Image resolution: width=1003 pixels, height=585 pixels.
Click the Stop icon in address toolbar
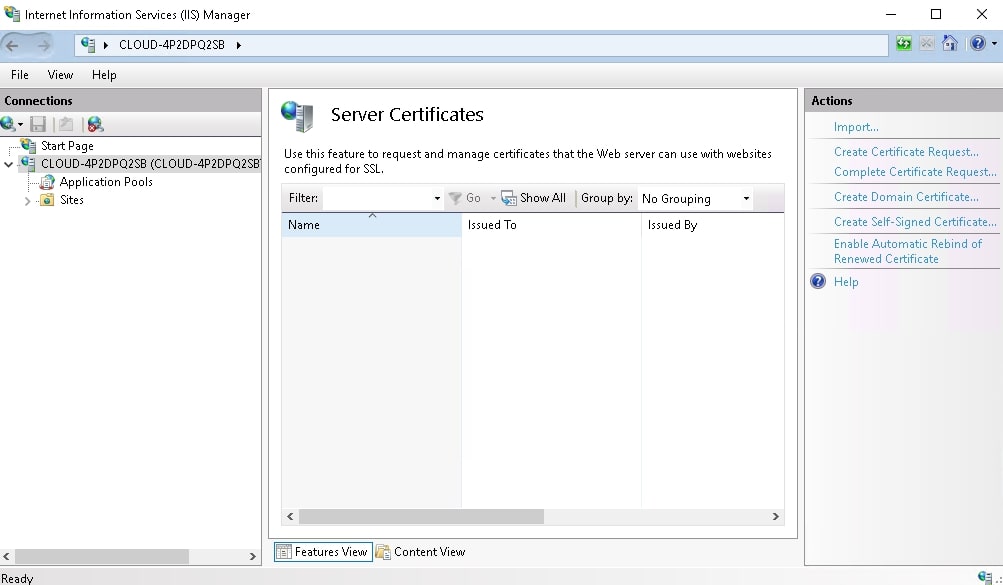[927, 43]
